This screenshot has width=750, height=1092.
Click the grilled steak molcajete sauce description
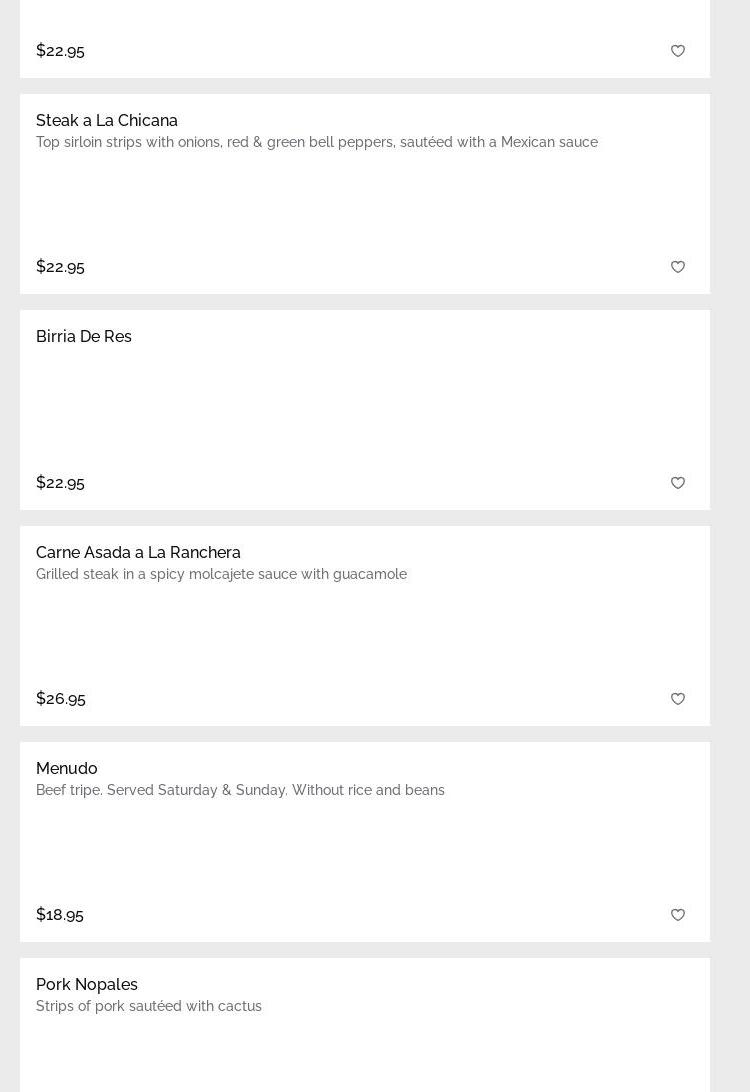[221, 574]
